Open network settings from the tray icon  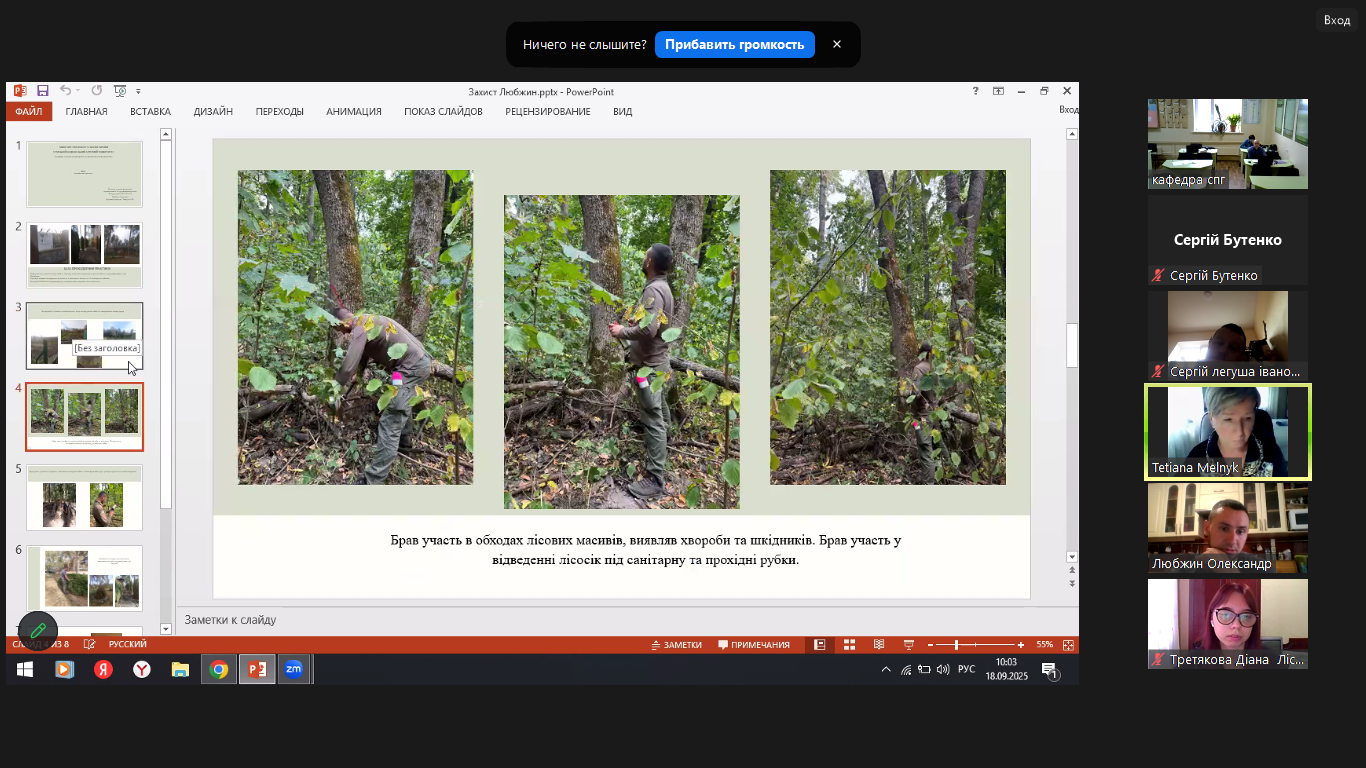click(906, 670)
